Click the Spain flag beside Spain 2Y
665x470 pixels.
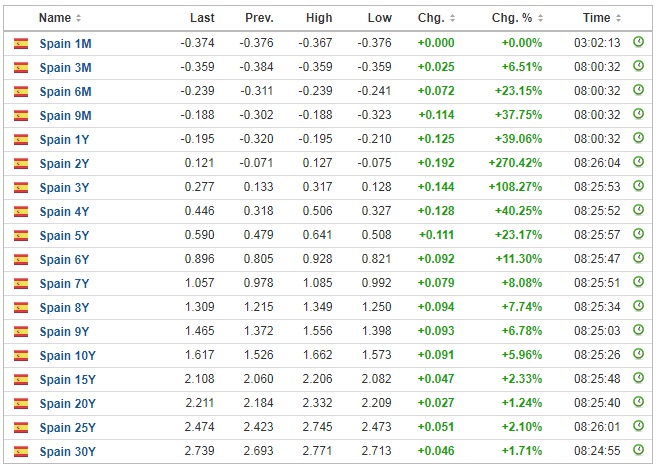pos(21,163)
